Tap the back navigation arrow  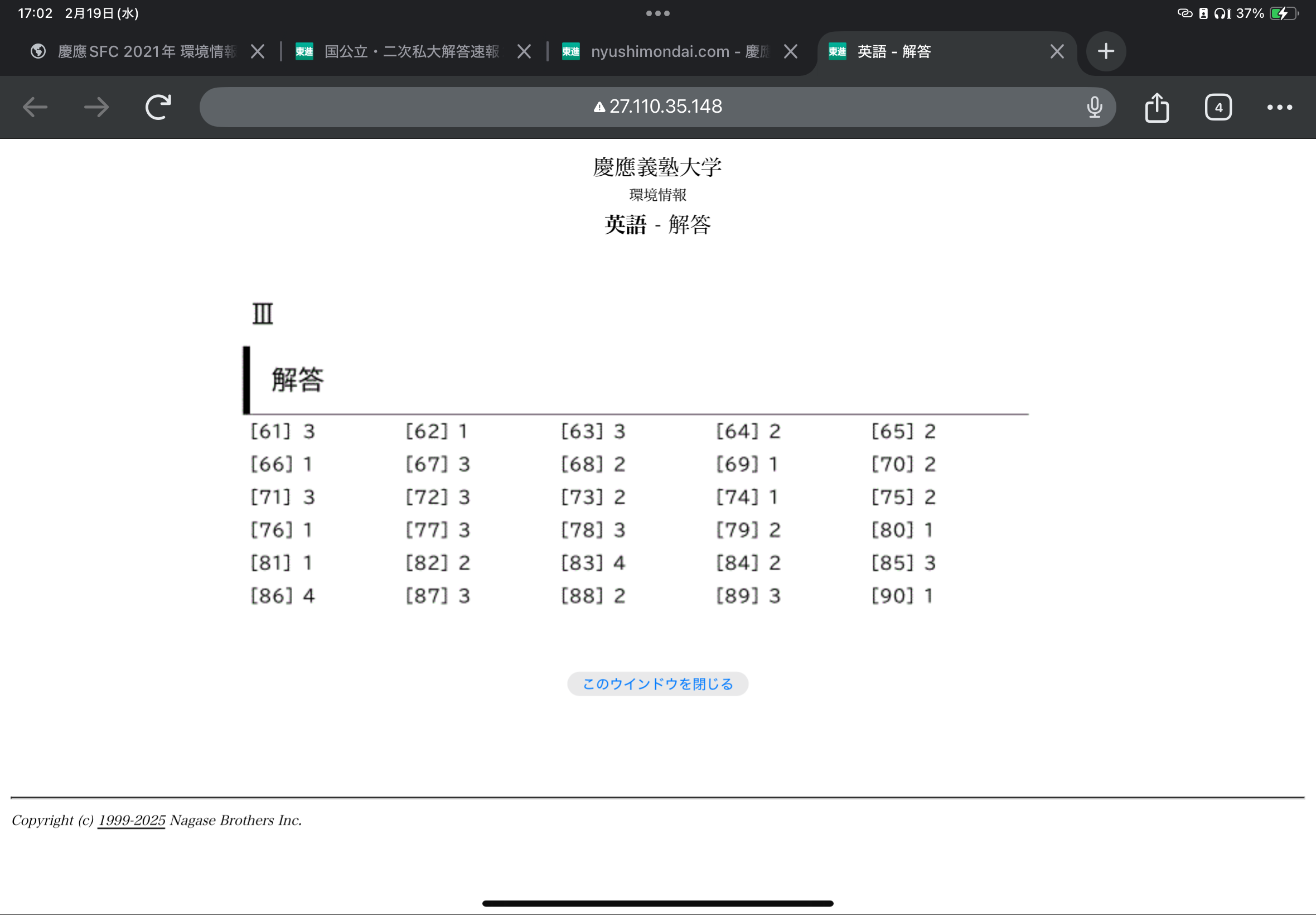(35, 107)
